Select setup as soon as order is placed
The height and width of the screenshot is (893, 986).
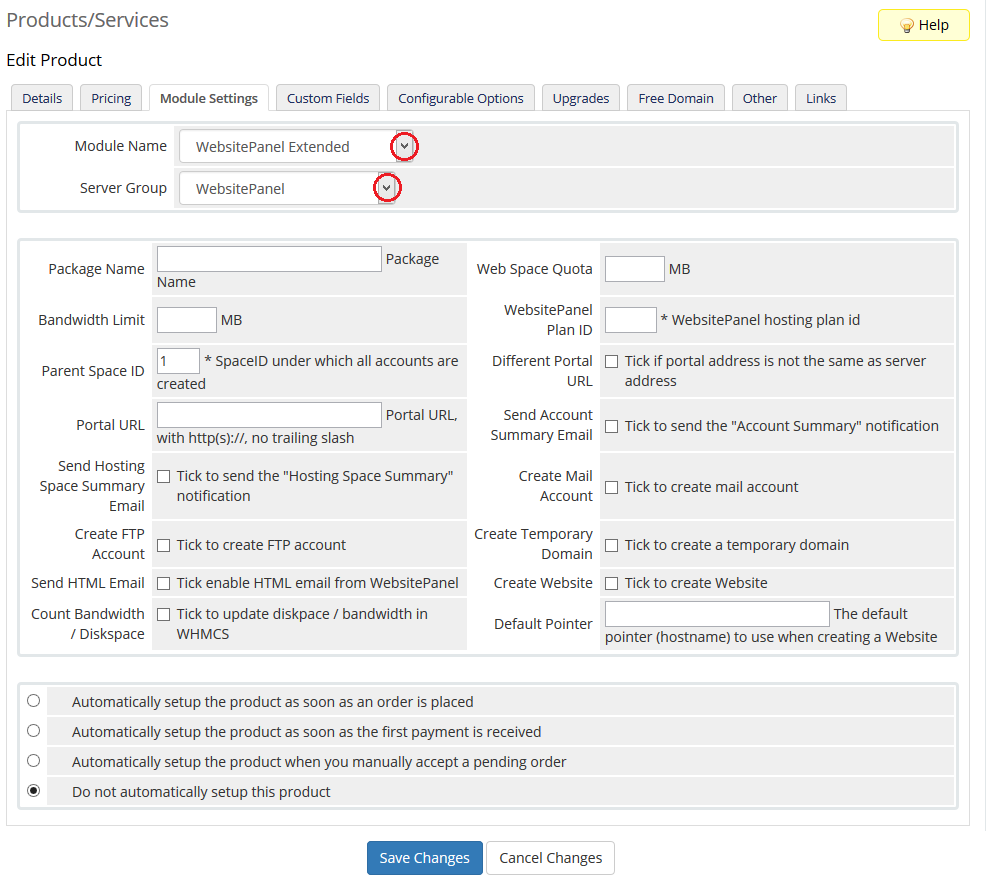click(34, 701)
